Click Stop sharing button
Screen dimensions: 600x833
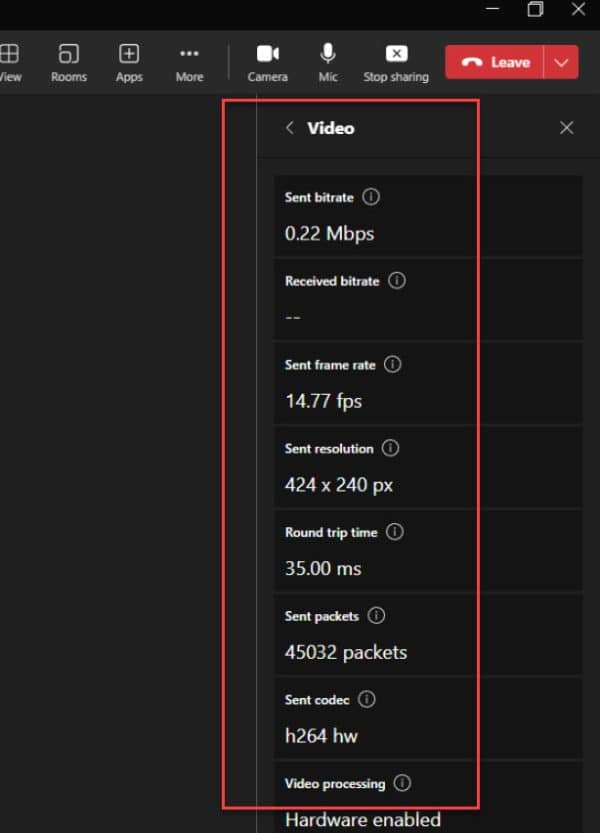coord(396,61)
